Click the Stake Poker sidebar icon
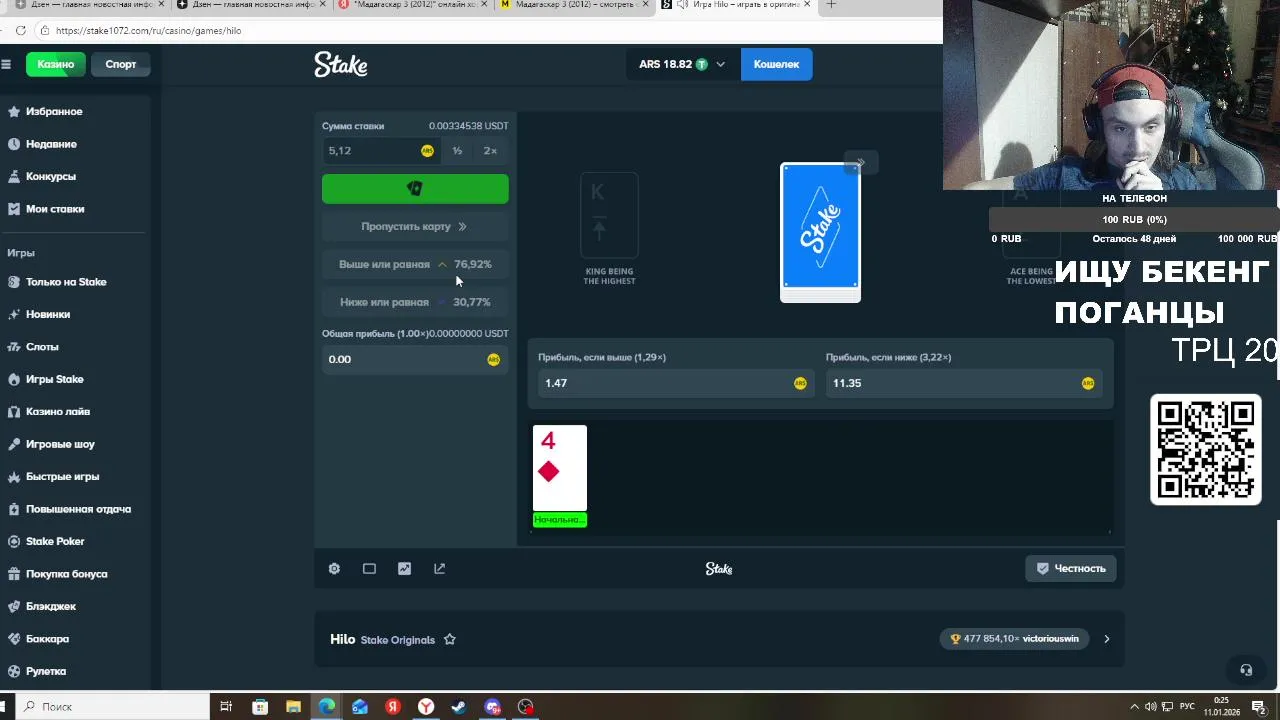1280x720 pixels. tap(14, 542)
